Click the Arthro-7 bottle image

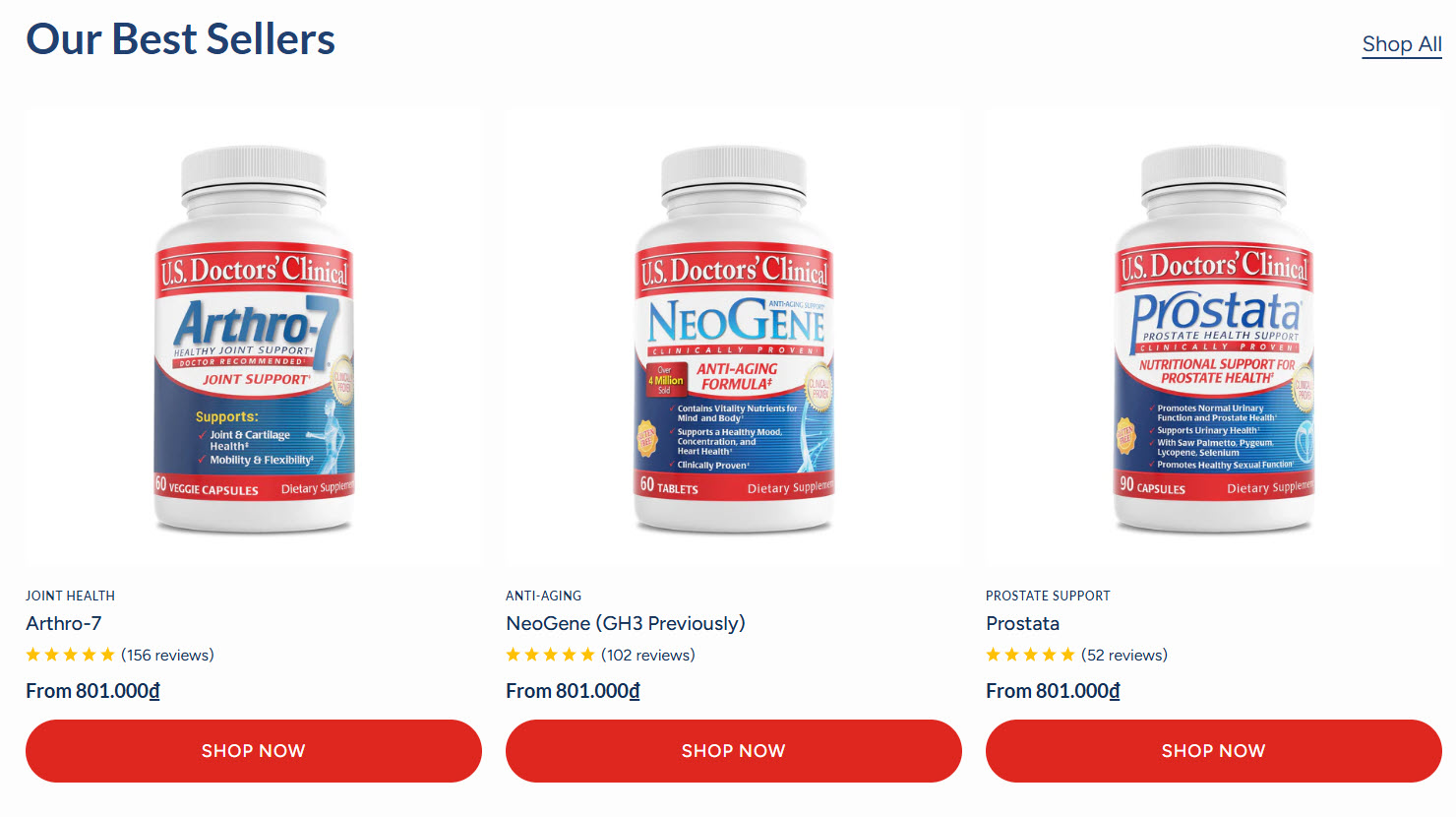[254, 338]
